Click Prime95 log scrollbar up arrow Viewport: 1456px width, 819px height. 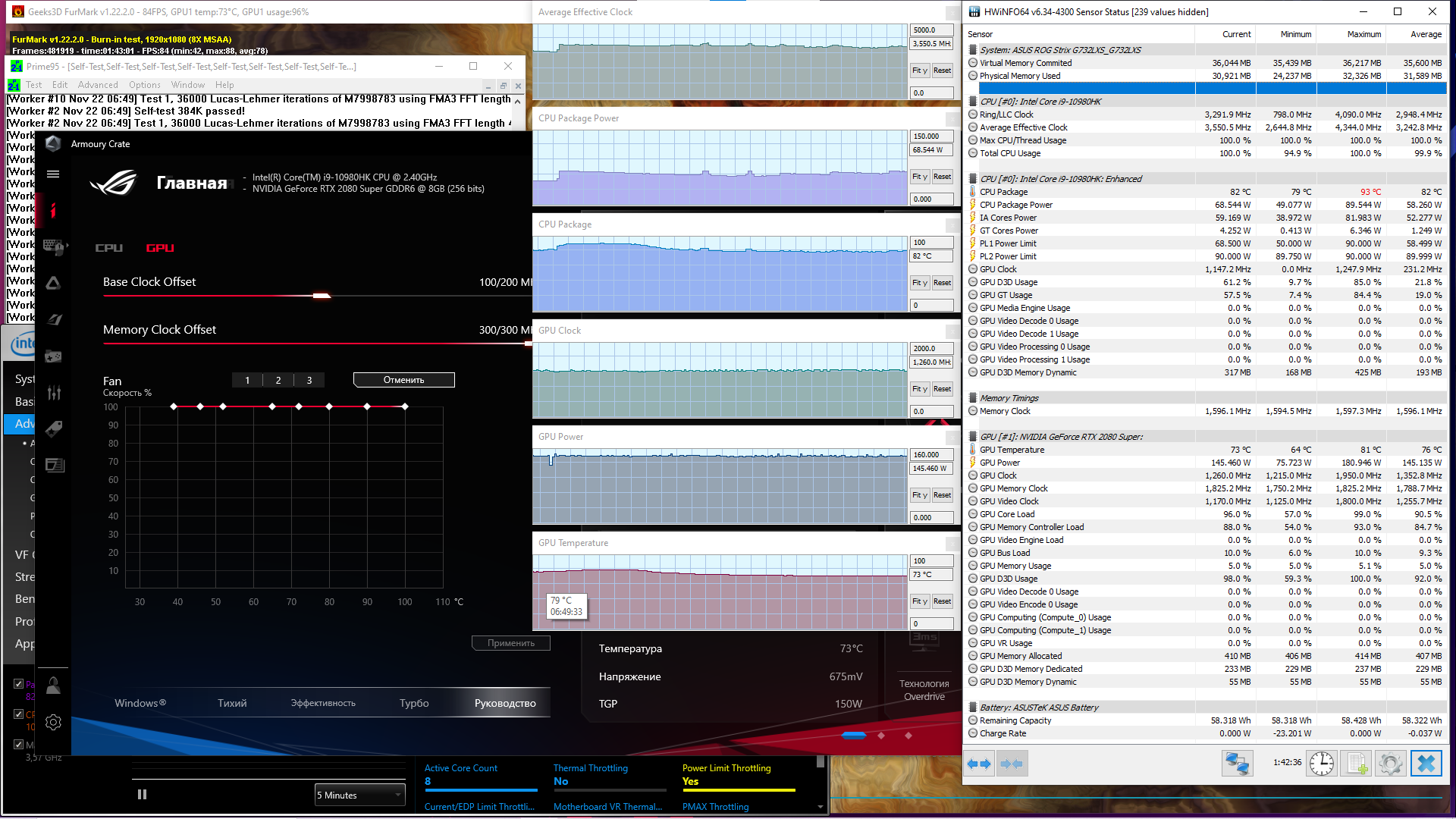(518, 101)
